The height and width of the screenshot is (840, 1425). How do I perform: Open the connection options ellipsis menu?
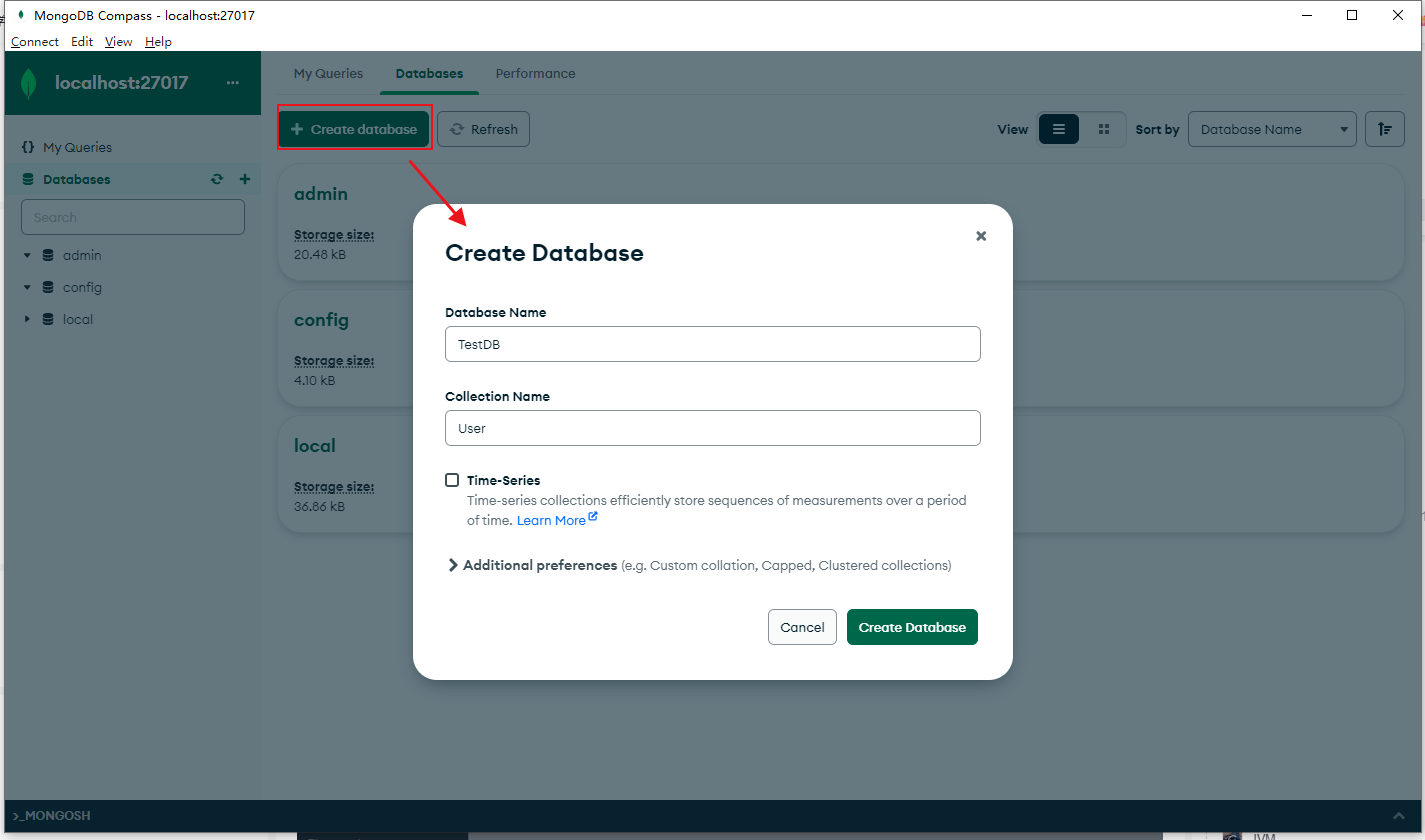coord(233,83)
